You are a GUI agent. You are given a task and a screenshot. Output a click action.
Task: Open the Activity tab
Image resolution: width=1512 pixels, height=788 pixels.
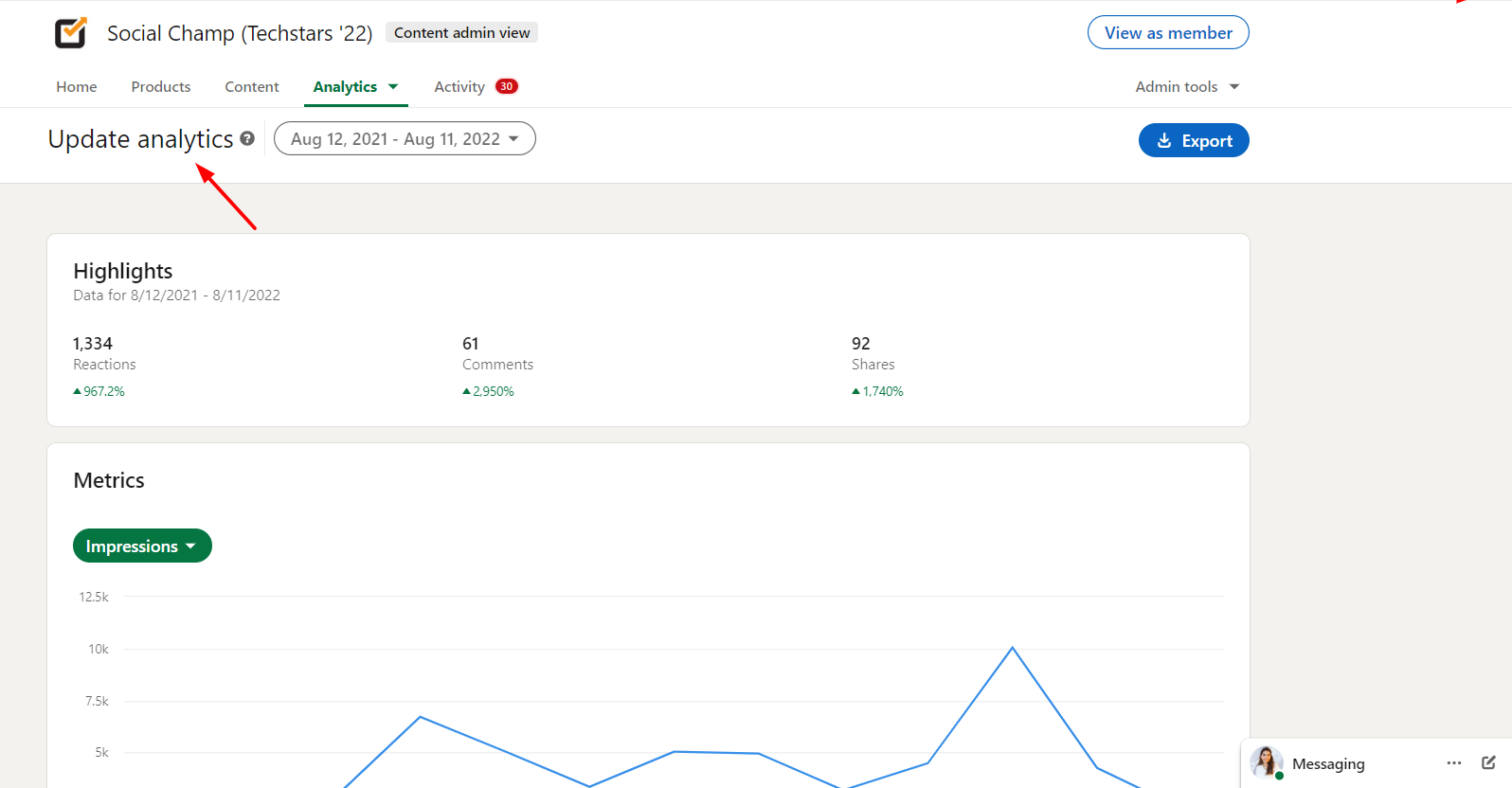[459, 87]
